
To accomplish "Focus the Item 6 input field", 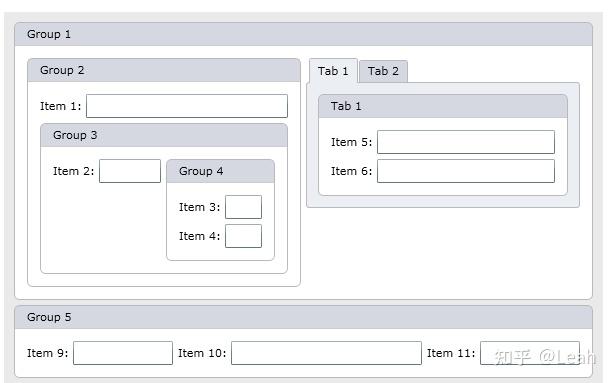I will click(x=466, y=171).
